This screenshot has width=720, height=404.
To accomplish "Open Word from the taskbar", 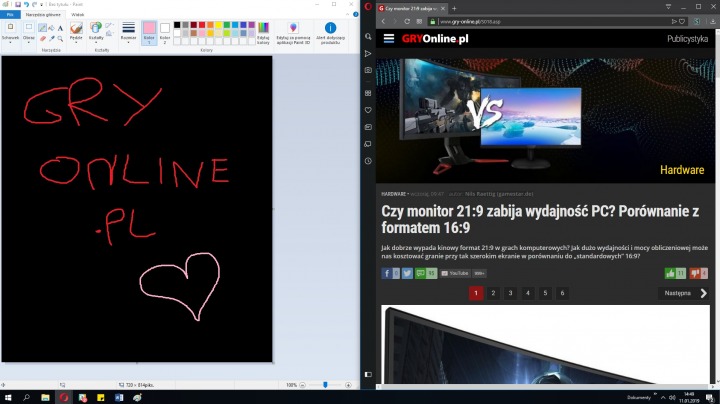I will tap(119, 398).
